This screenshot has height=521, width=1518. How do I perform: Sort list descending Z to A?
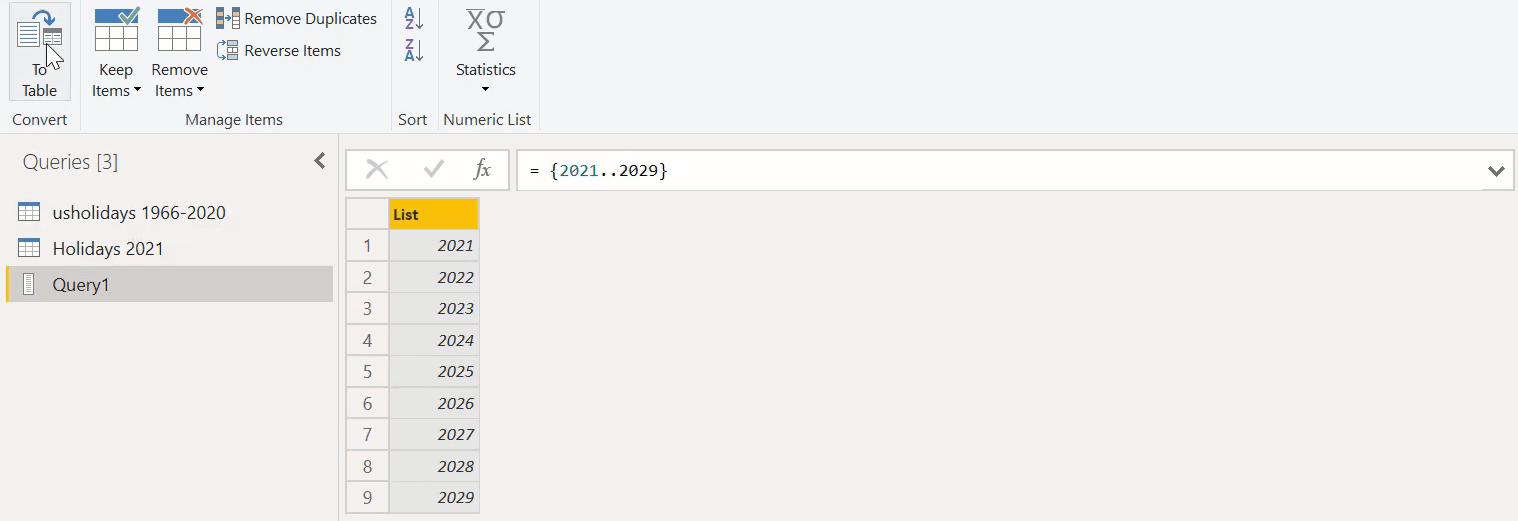[x=414, y=50]
